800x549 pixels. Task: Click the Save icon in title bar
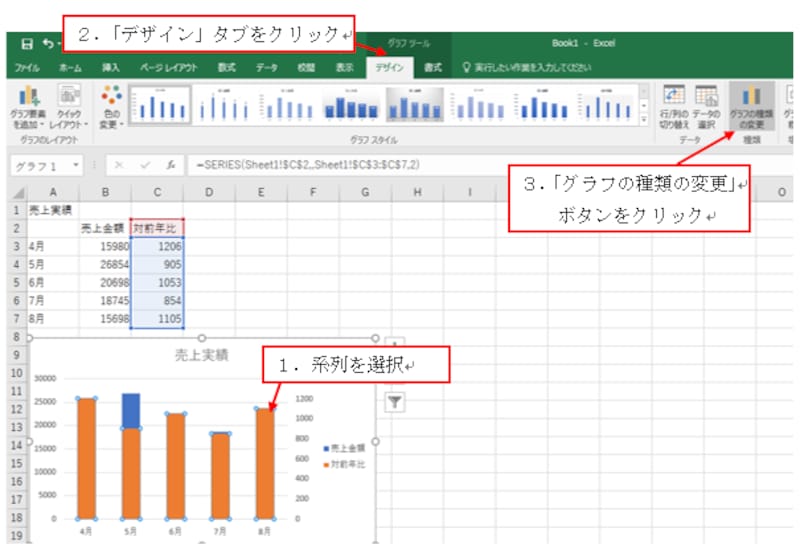pos(27,44)
